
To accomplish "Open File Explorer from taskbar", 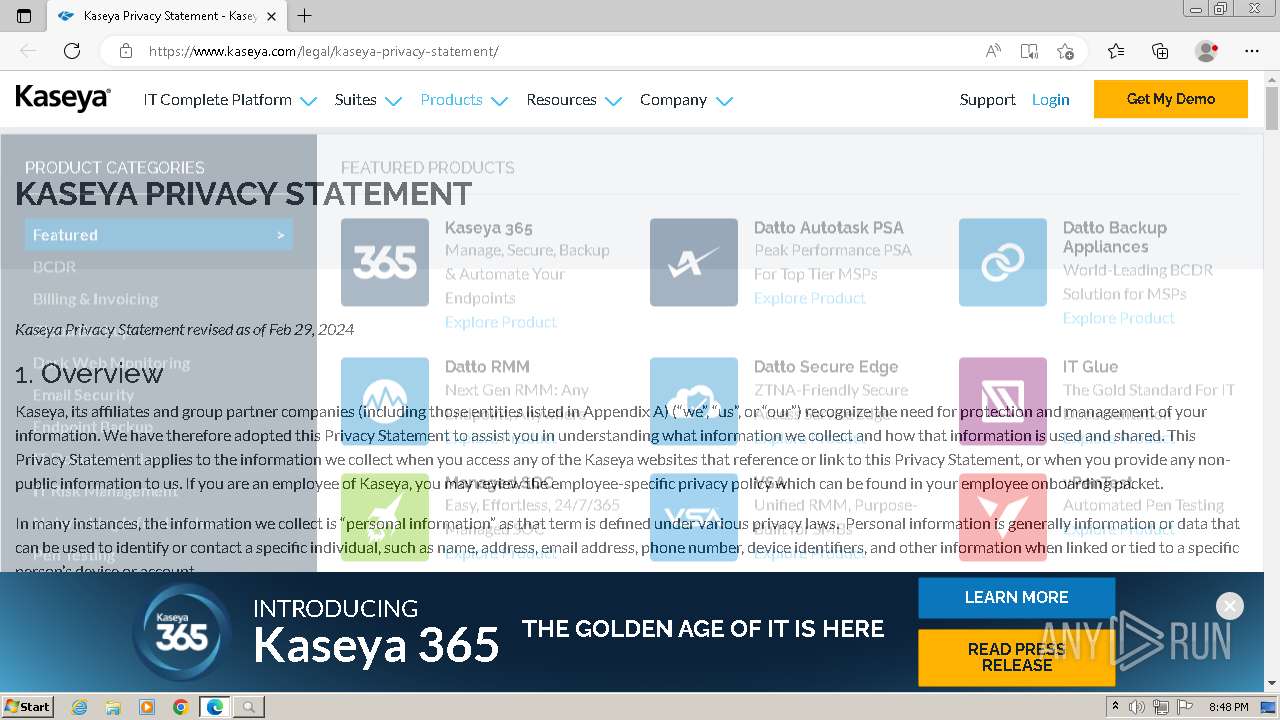I will point(113,707).
